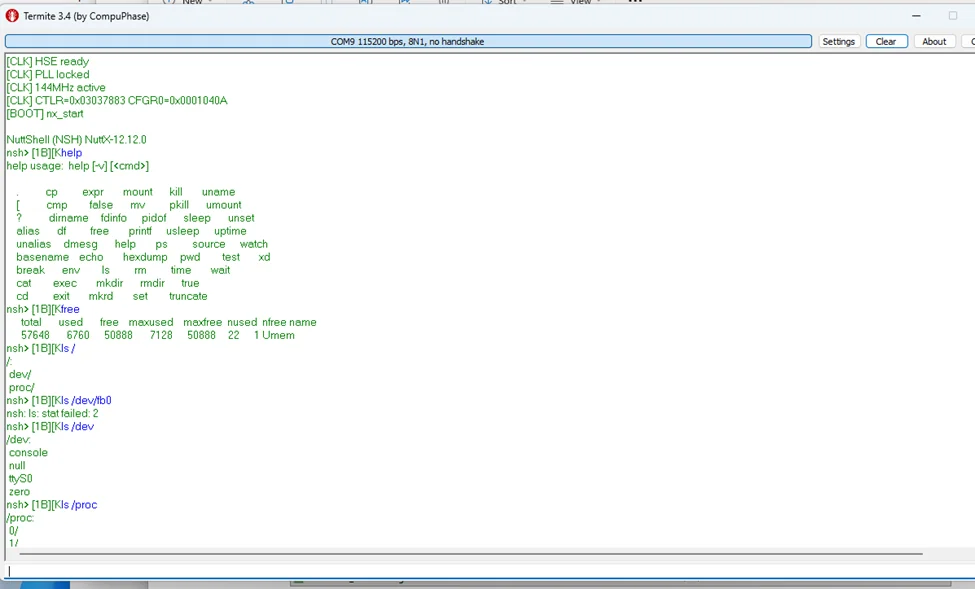The height and width of the screenshot is (589, 975).
Task: Open the Settings dialog
Action: [x=838, y=42]
